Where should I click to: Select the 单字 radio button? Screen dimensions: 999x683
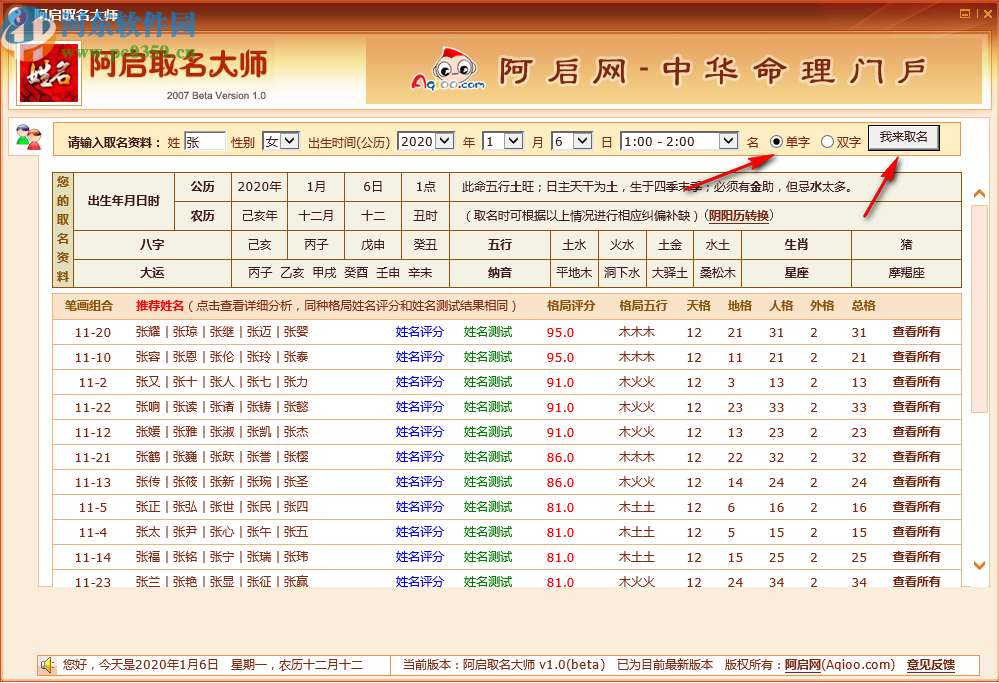pos(777,141)
